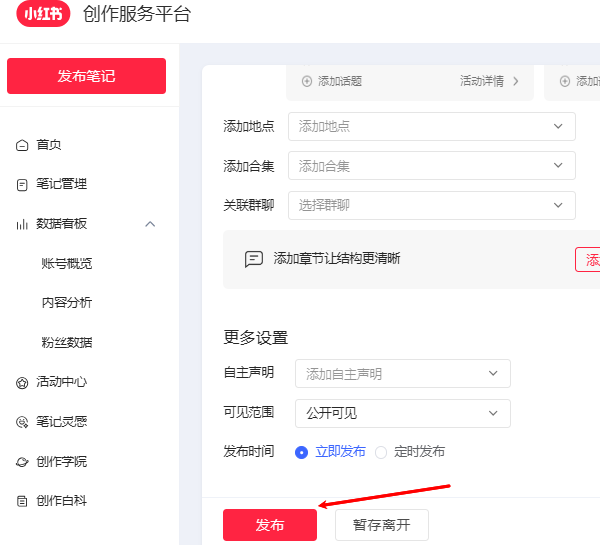Open the 公开可见 visibility dropdown
The height and width of the screenshot is (545, 600).
(403, 413)
